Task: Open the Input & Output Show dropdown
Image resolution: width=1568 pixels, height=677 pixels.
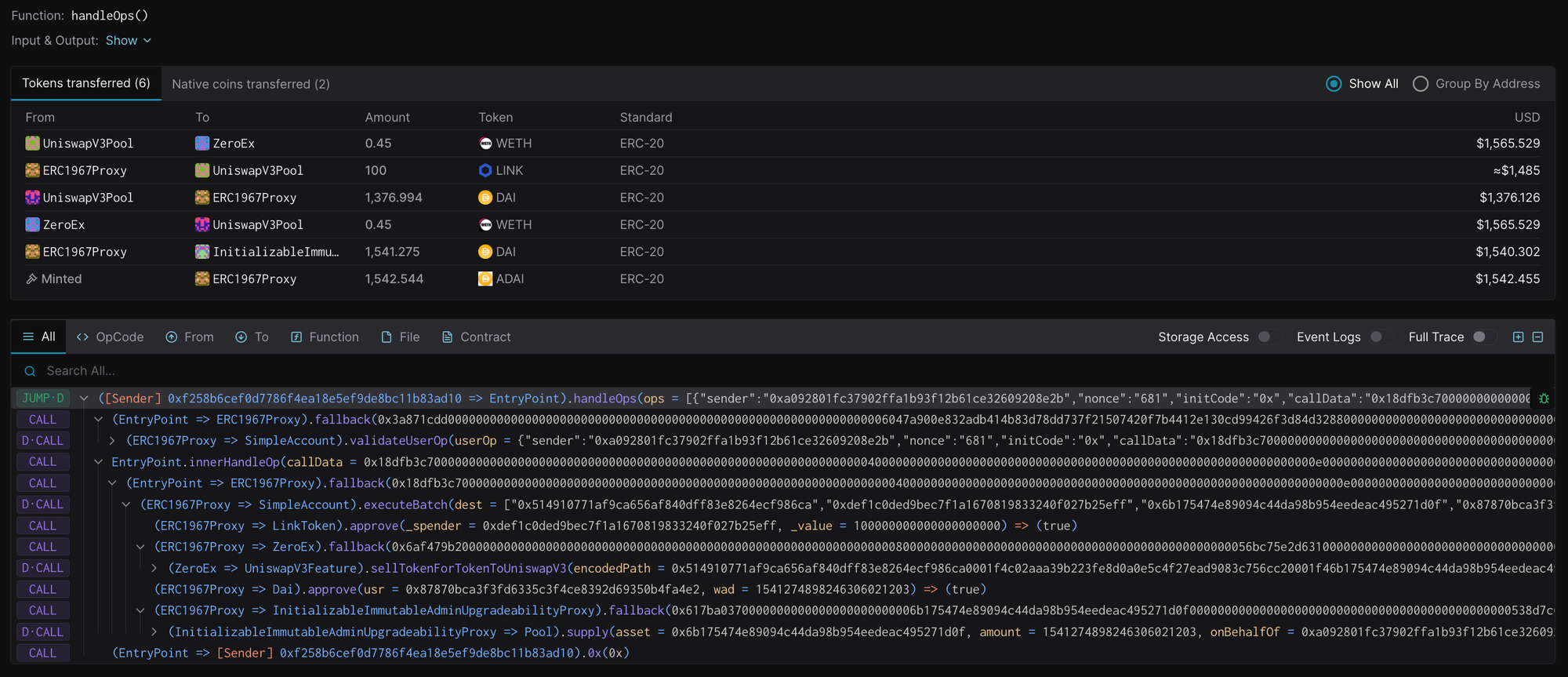Action: (129, 41)
